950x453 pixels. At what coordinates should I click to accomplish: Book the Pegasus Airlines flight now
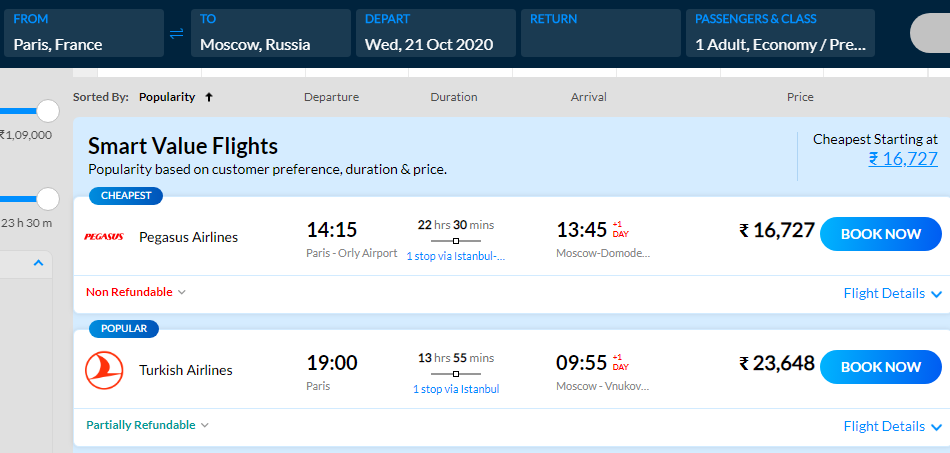(x=881, y=234)
